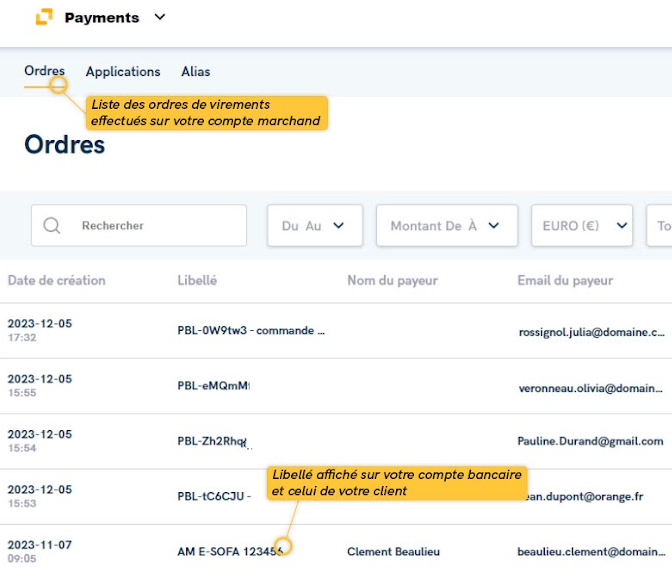Click the Ordres page heading
This screenshot has height=576, width=672.
(65, 144)
